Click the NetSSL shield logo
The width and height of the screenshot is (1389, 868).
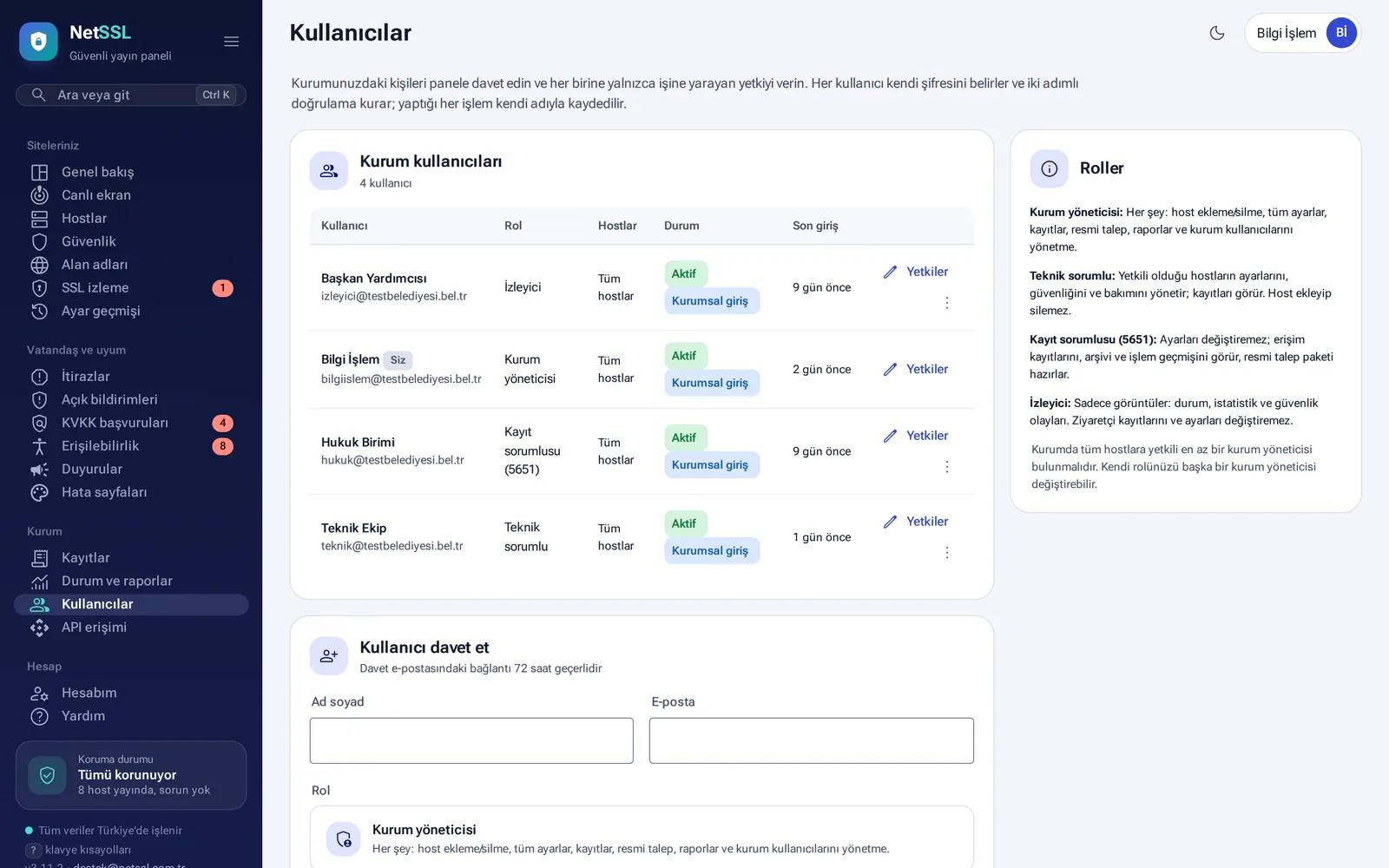38,42
